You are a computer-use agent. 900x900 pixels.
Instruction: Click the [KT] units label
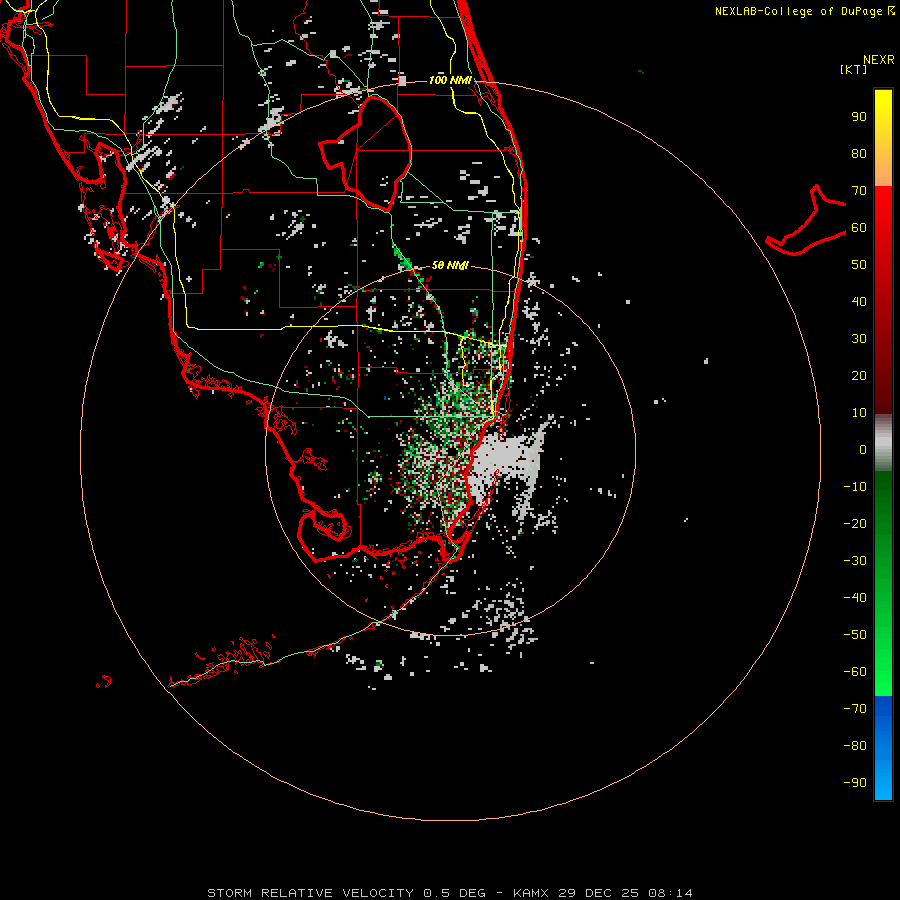click(853, 69)
